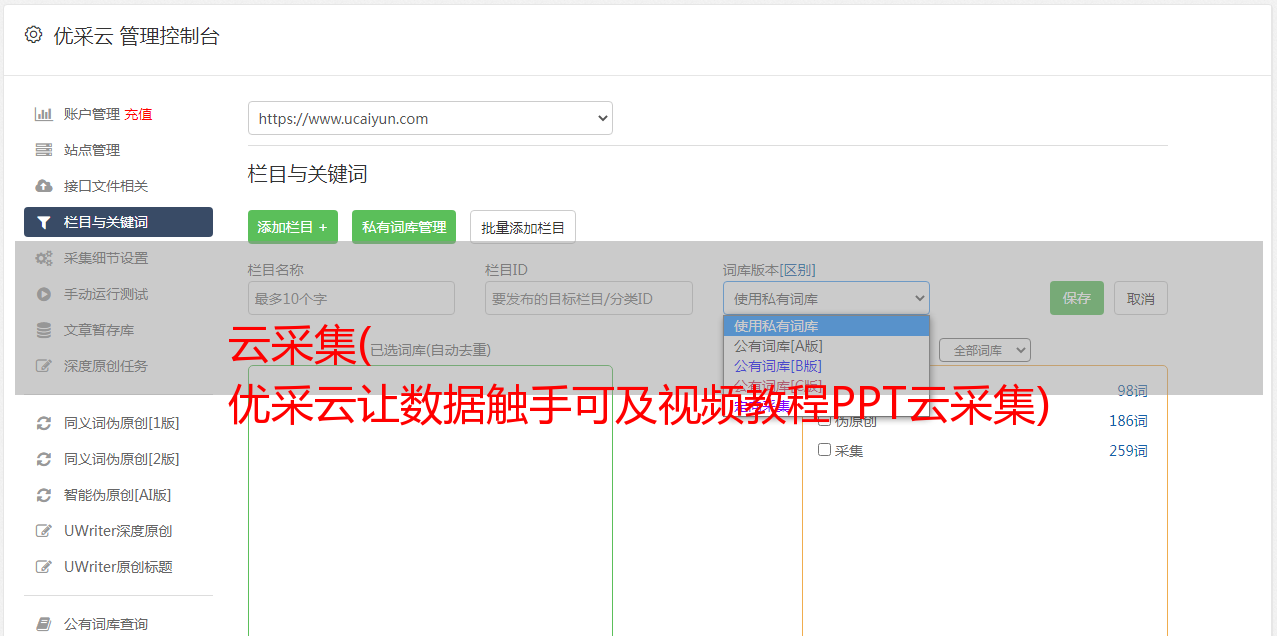Click the cloud upload icon for 接口文件相关
This screenshot has width=1277, height=636.
(44, 186)
